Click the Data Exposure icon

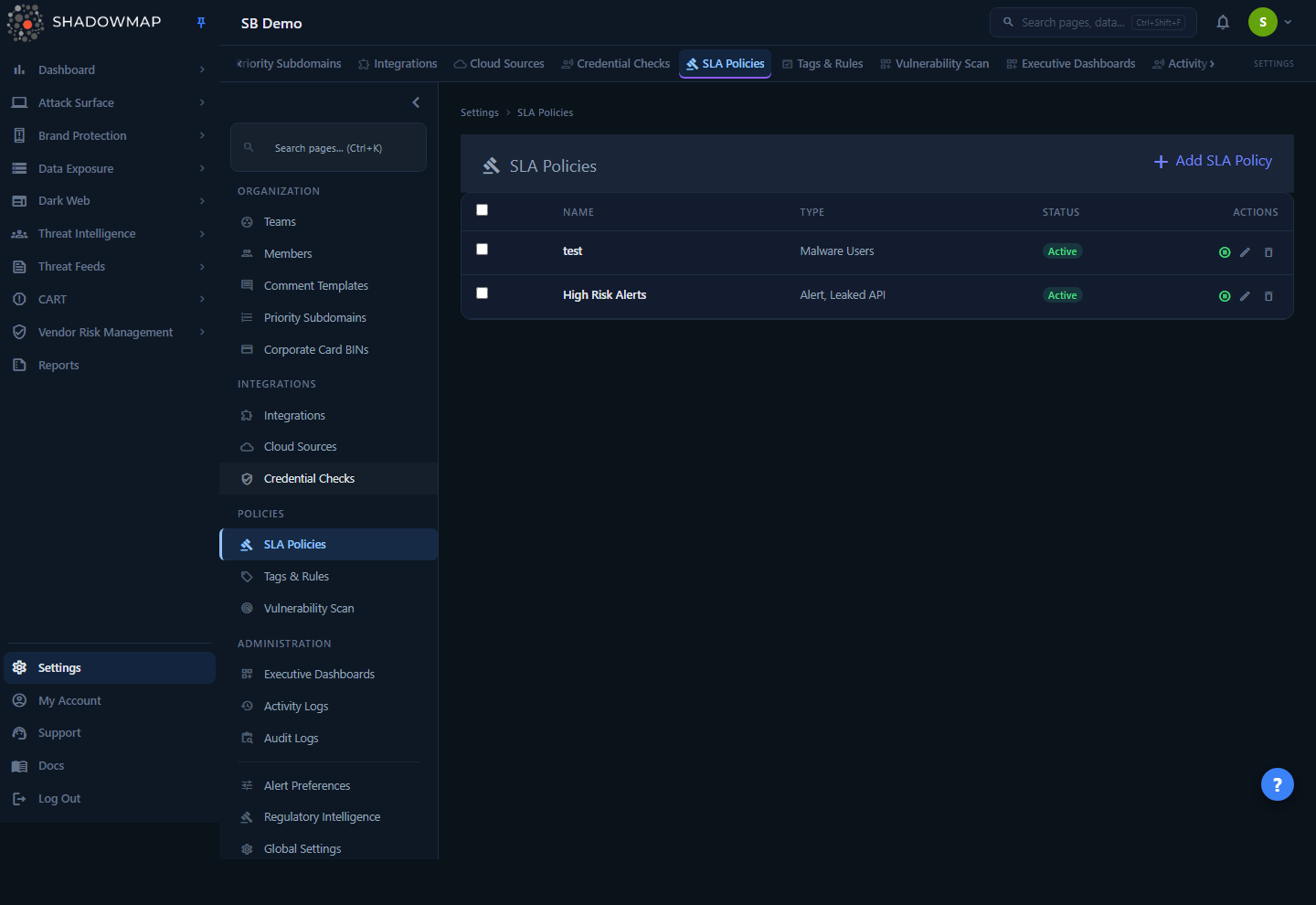(19, 168)
